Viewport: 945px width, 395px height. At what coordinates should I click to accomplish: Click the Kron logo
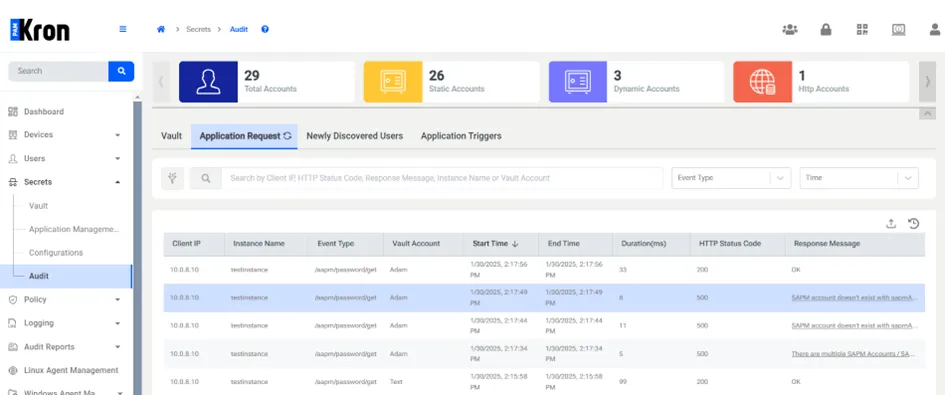[x=40, y=30]
